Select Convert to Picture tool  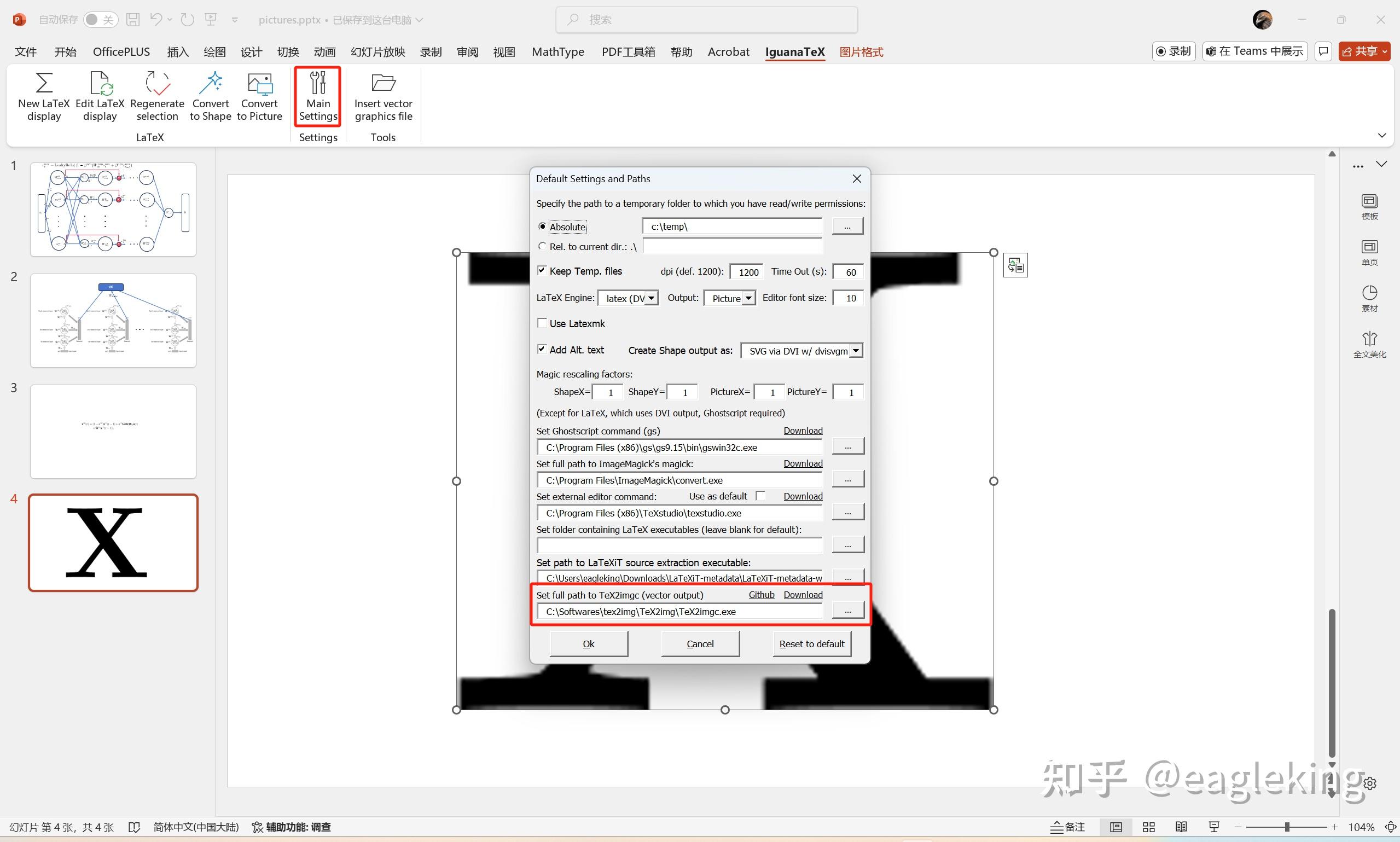259,96
